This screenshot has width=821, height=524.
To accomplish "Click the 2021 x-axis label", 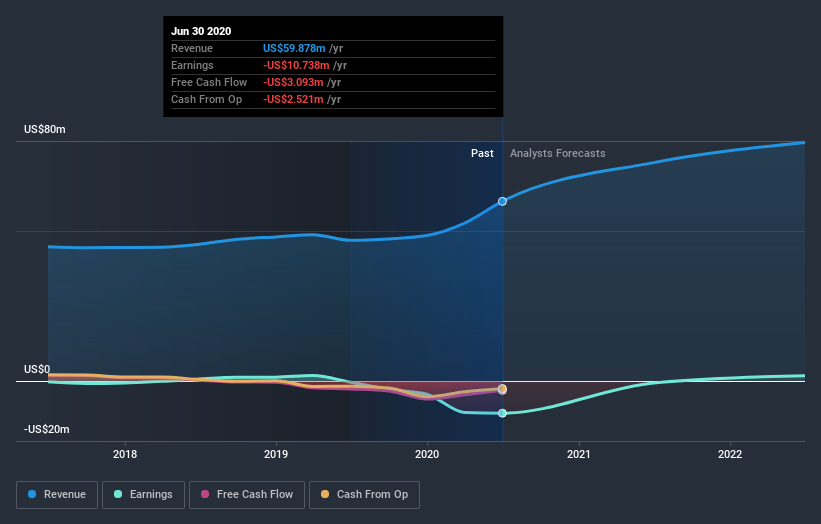I will 579,454.
